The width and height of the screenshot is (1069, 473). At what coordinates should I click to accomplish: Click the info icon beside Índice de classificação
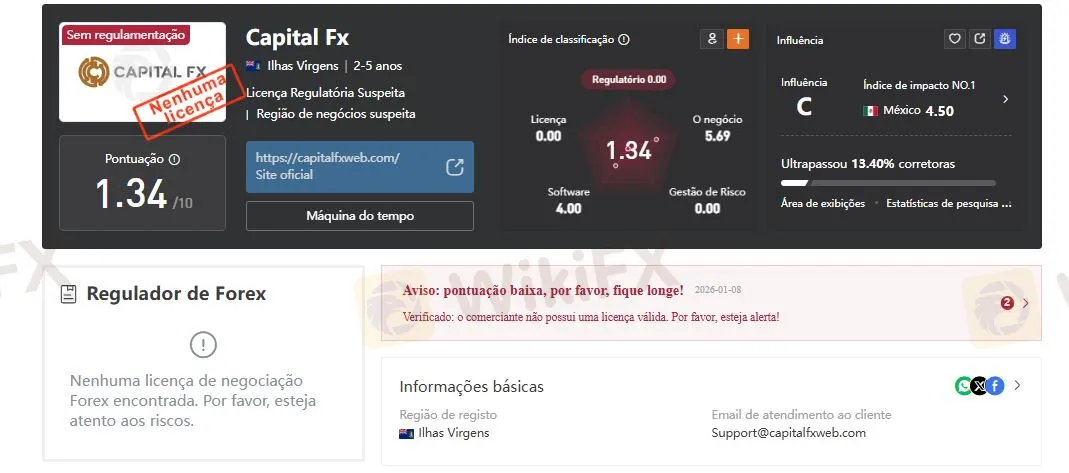click(x=624, y=40)
